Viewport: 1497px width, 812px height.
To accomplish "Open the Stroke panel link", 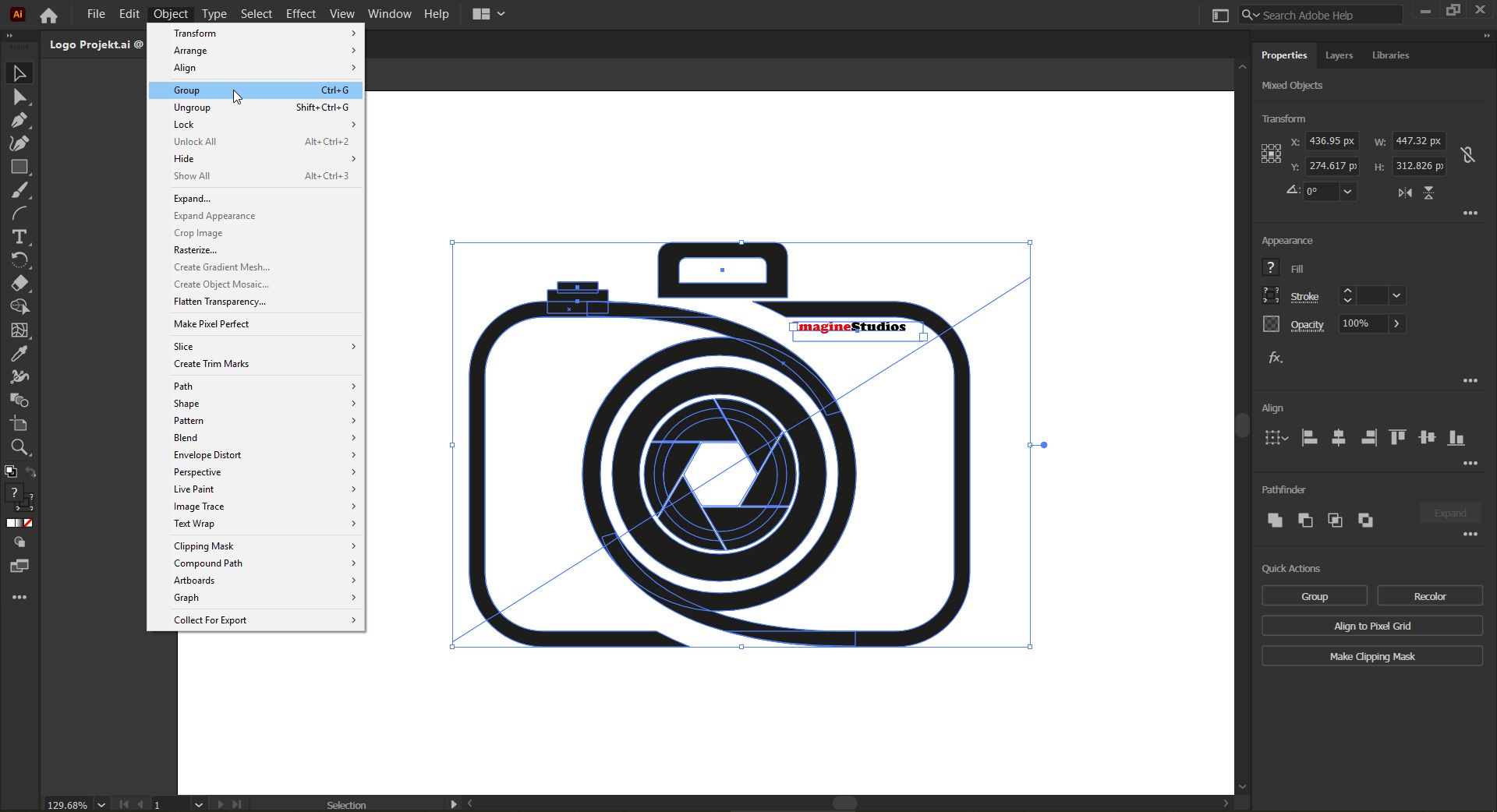I will click(1304, 296).
